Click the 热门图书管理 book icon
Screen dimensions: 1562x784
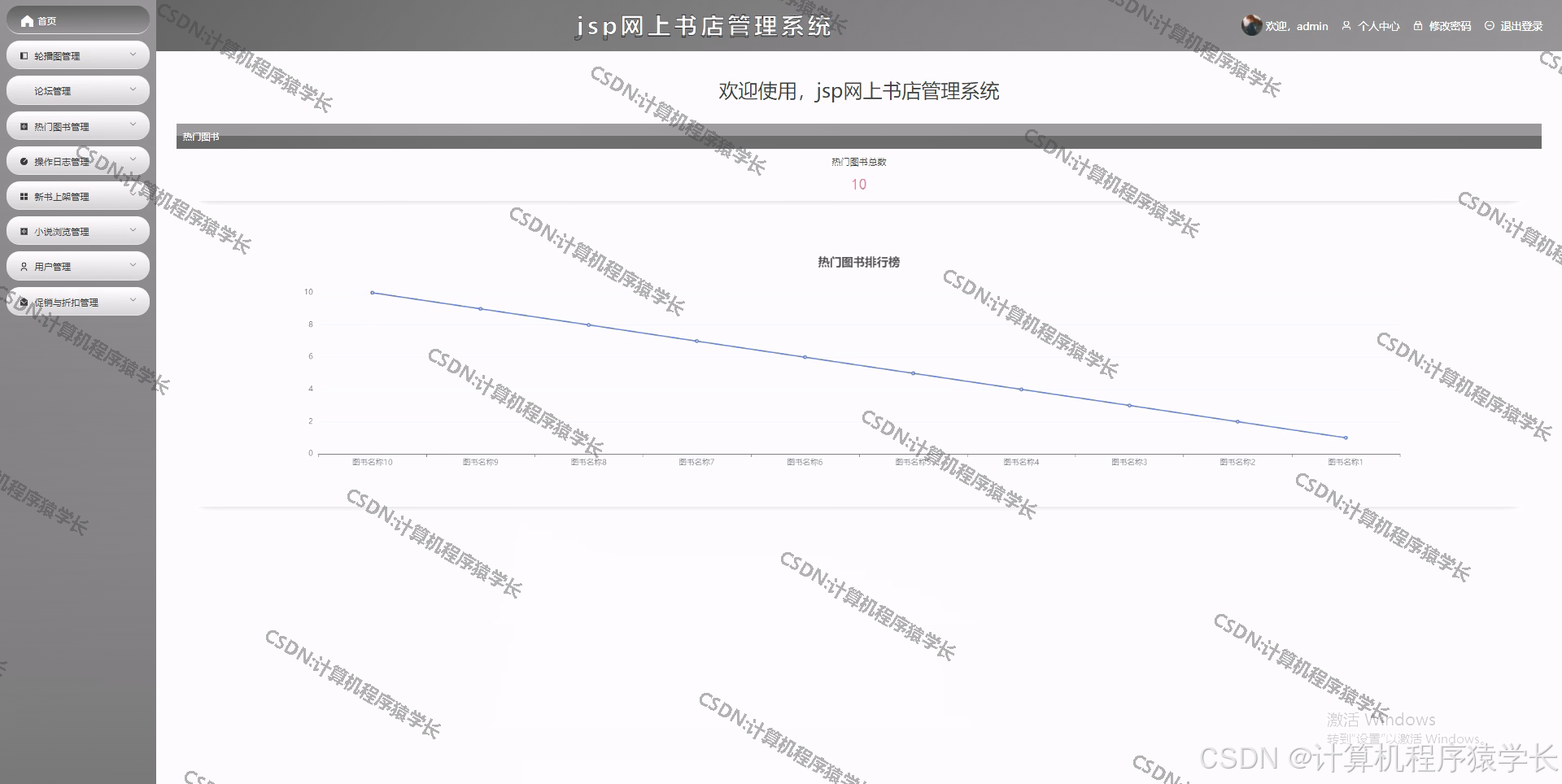pos(24,127)
